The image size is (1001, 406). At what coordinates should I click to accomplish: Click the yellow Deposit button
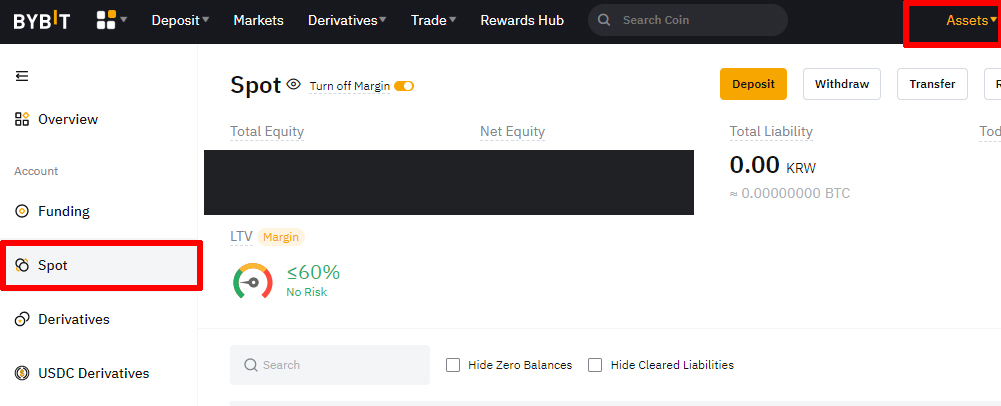click(753, 84)
